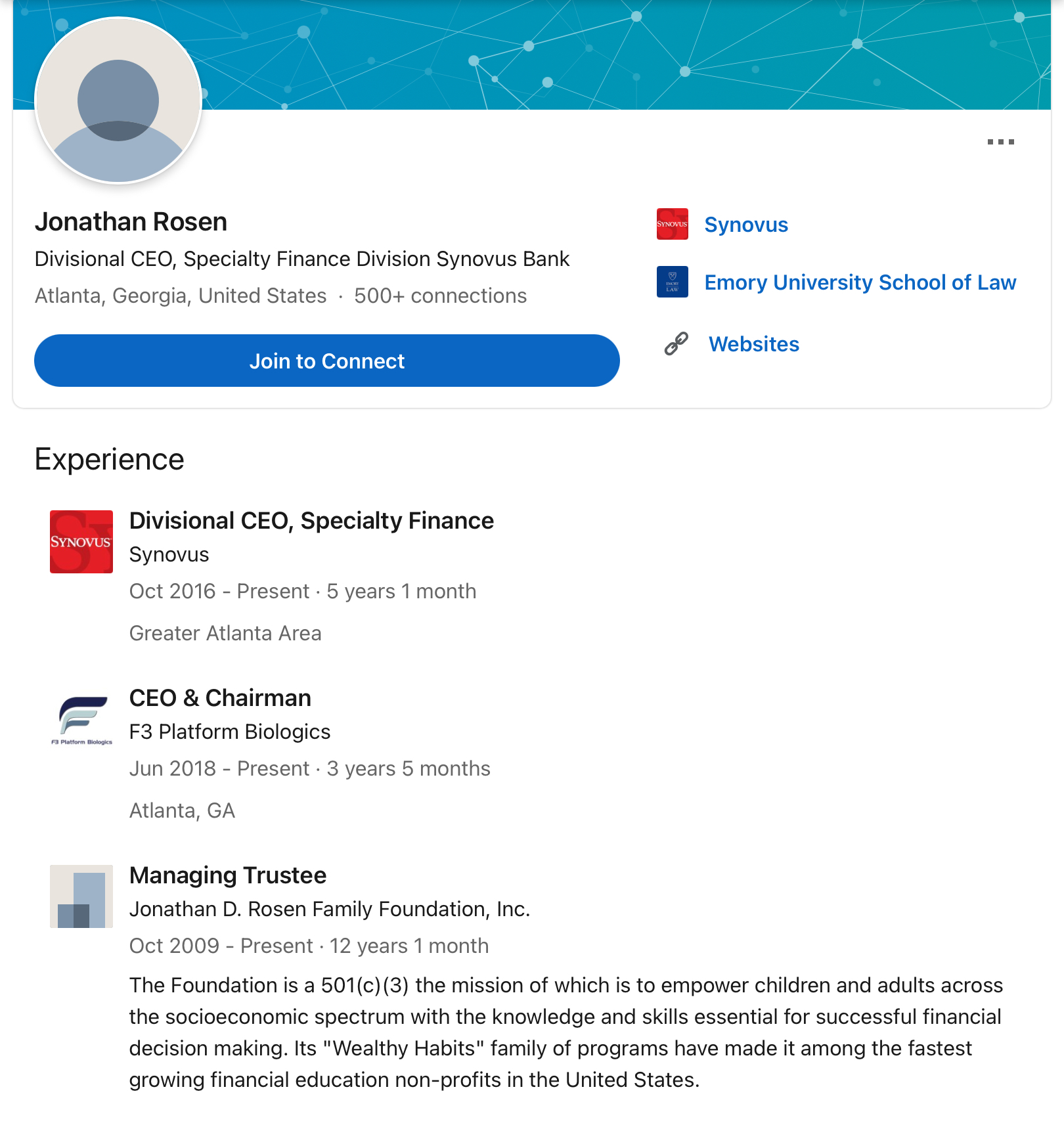The width and height of the screenshot is (1064, 1125).
Task: Click the 500+ connections text
Action: point(441,296)
